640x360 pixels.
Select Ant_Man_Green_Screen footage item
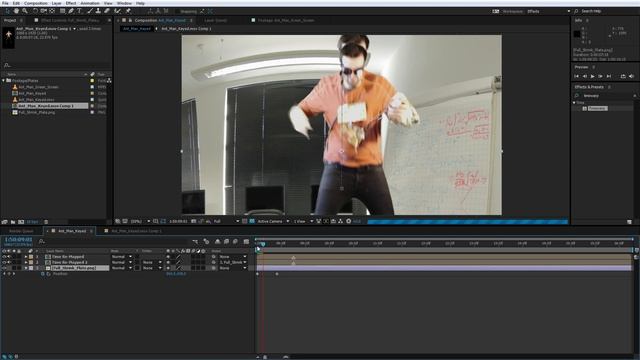[38, 87]
